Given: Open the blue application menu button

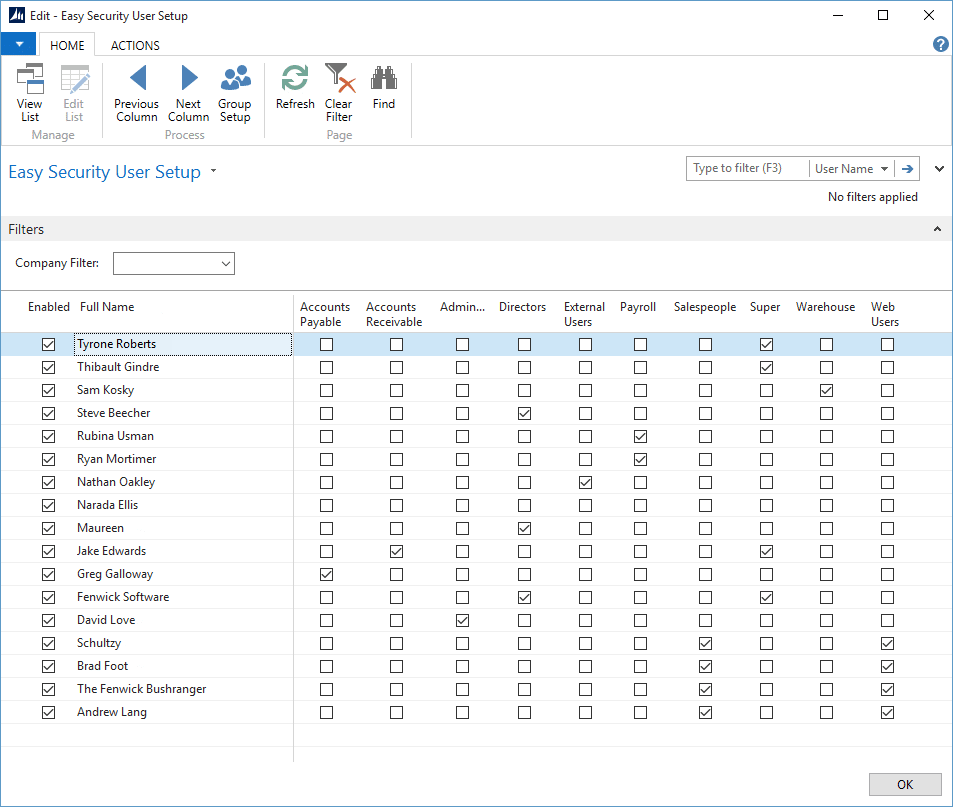Looking at the screenshot, I should point(19,44).
